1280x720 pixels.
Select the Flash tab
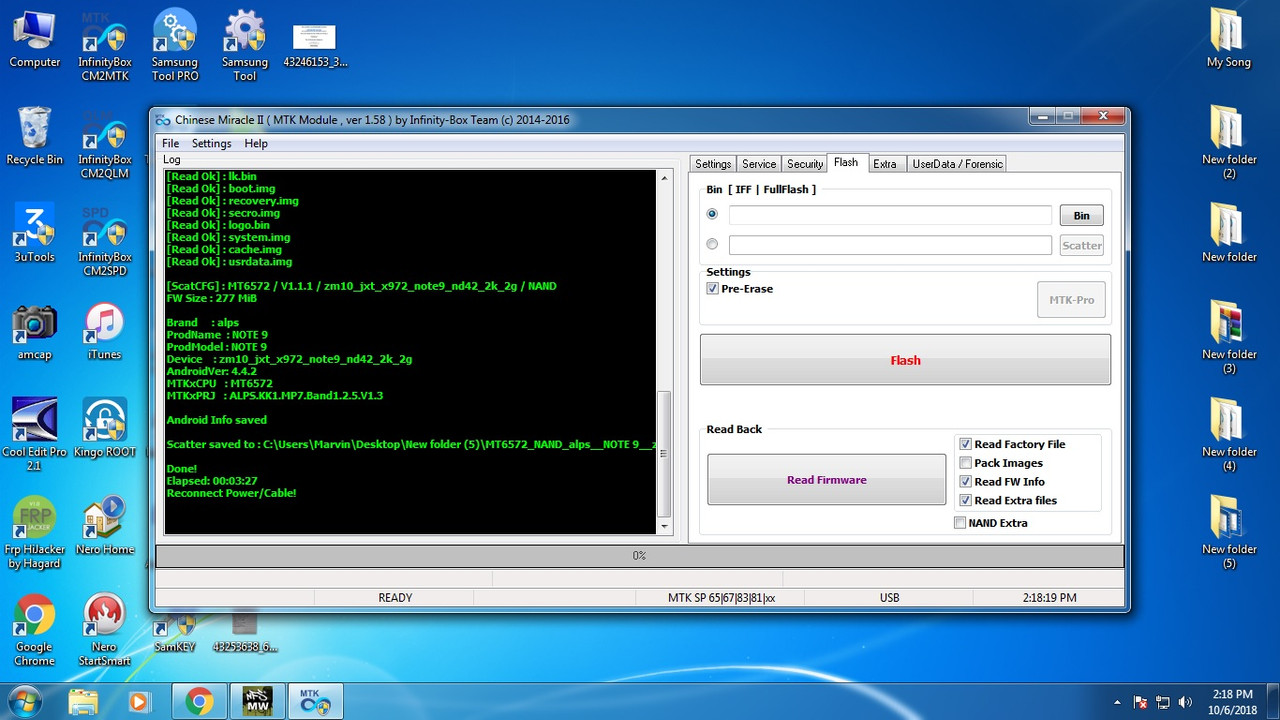tap(846, 163)
